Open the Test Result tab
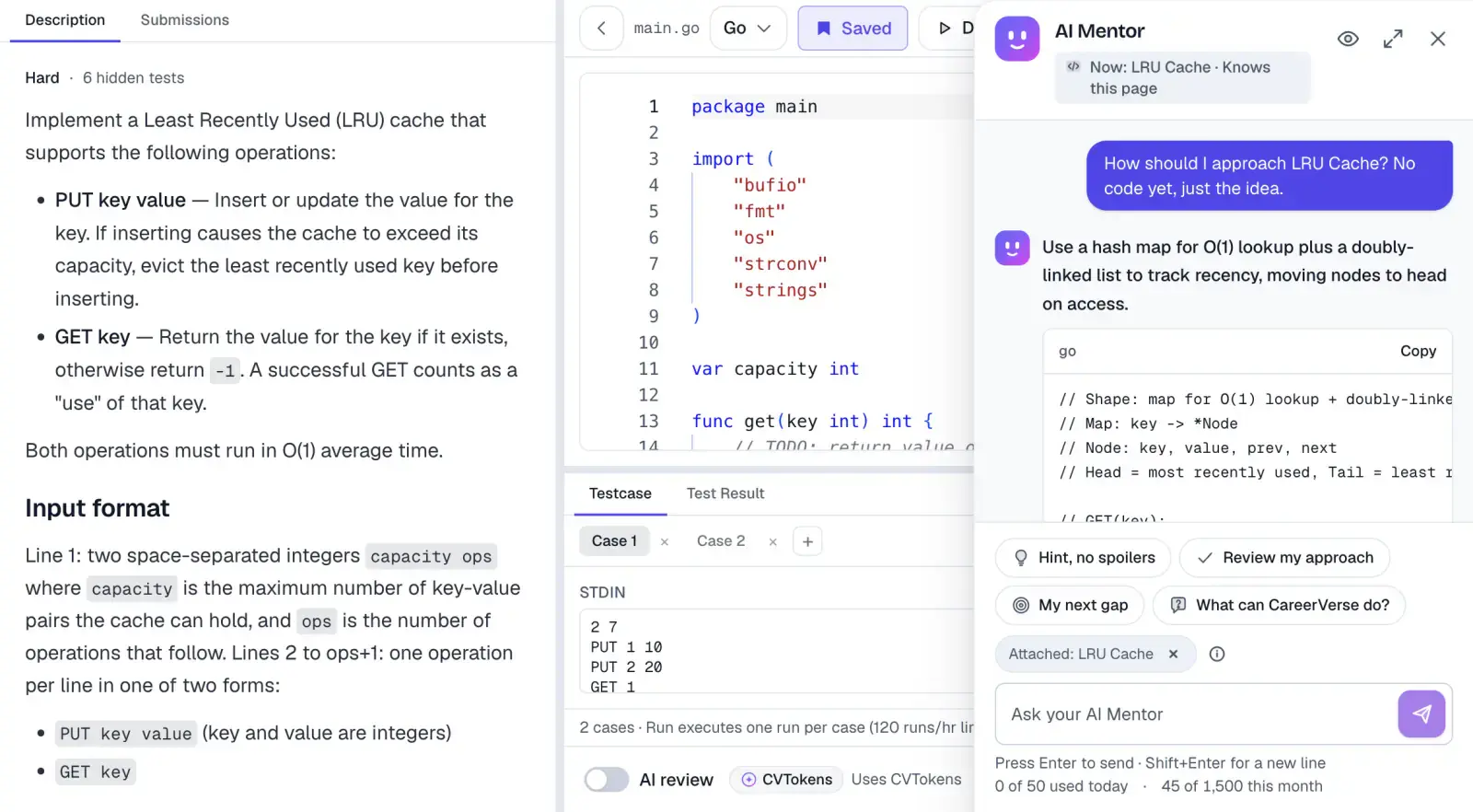This screenshot has width=1473, height=812. [x=725, y=493]
